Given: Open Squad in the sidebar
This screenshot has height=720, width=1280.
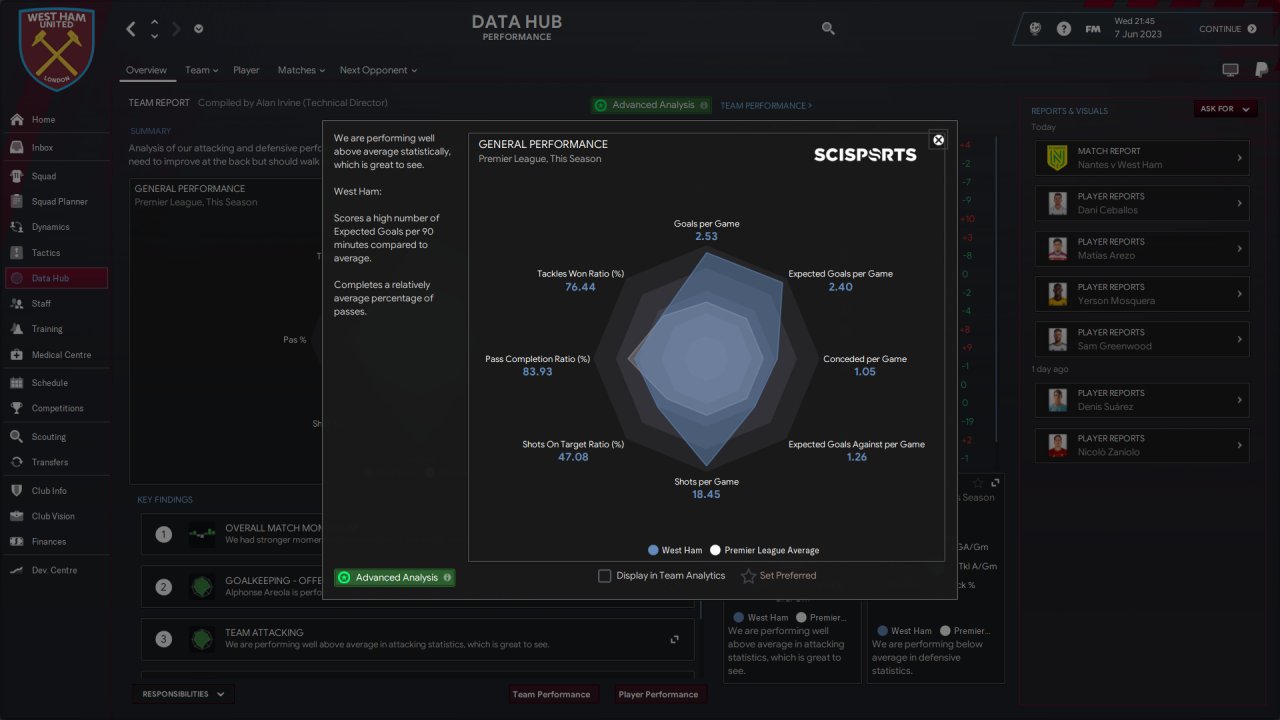Looking at the screenshot, I should 55,177.
